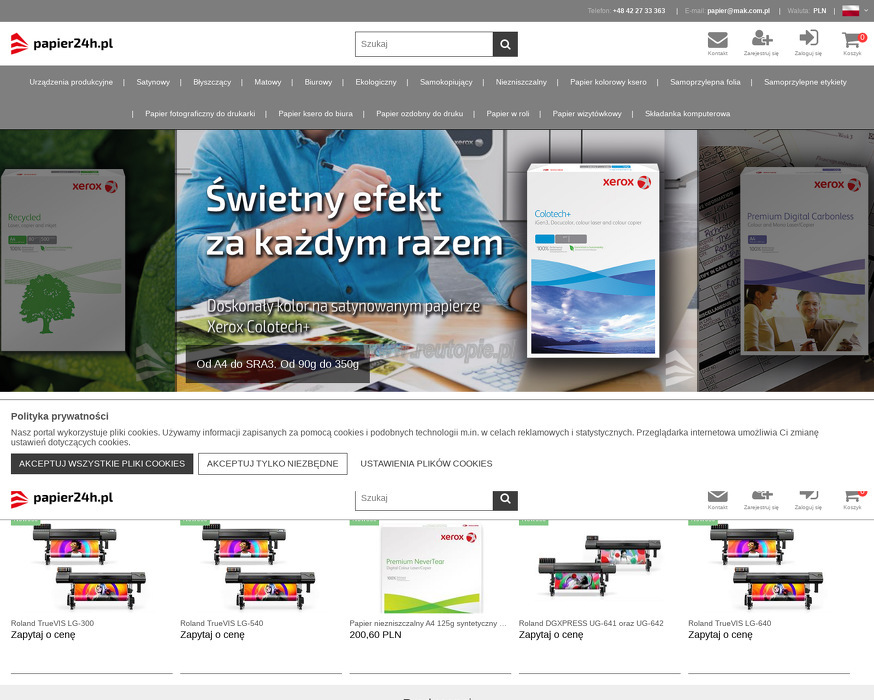Open the Roland TrueVIS LG-640 product link
Image resolution: width=874 pixels, height=700 pixels.
730,623
